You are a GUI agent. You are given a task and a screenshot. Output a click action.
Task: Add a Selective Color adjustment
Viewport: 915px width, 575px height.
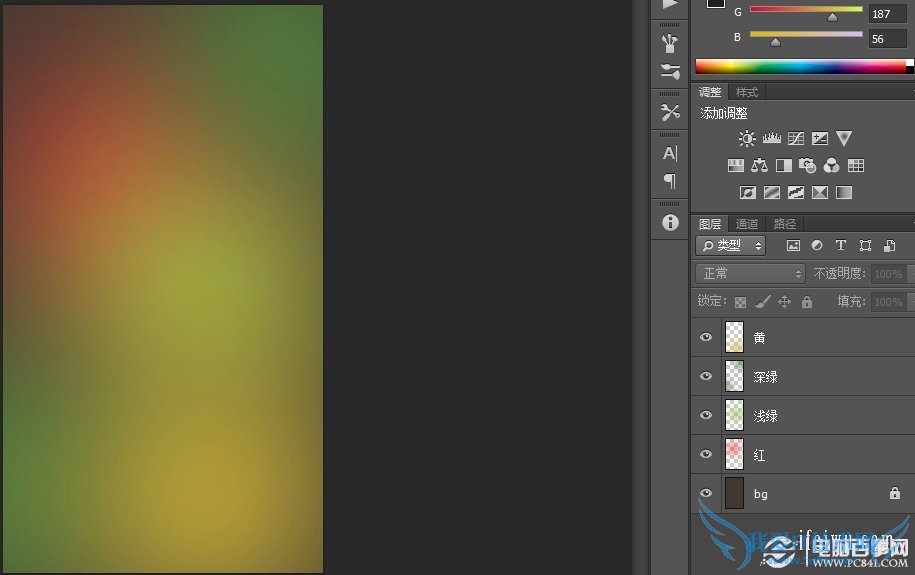820,193
